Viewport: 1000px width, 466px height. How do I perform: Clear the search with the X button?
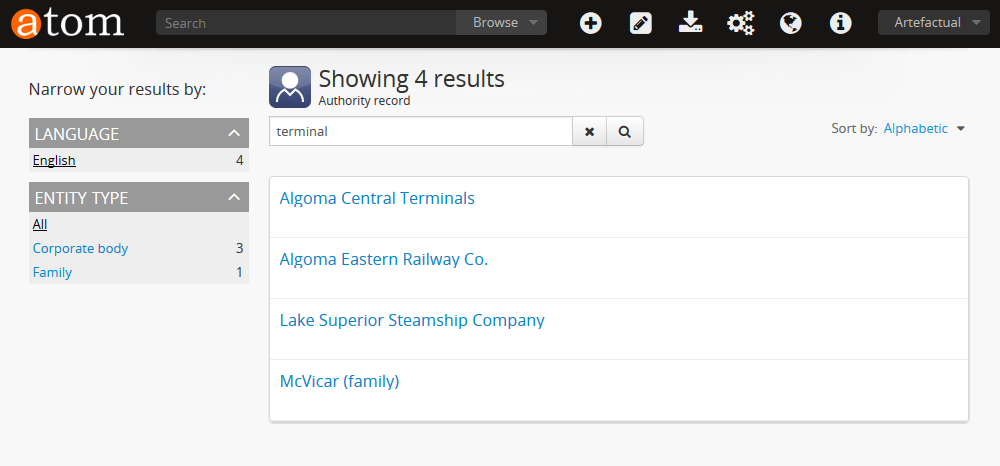[590, 131]
